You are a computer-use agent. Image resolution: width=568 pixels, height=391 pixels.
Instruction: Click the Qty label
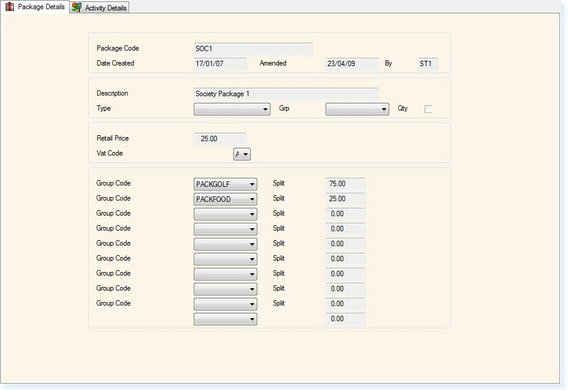(402, 108)
